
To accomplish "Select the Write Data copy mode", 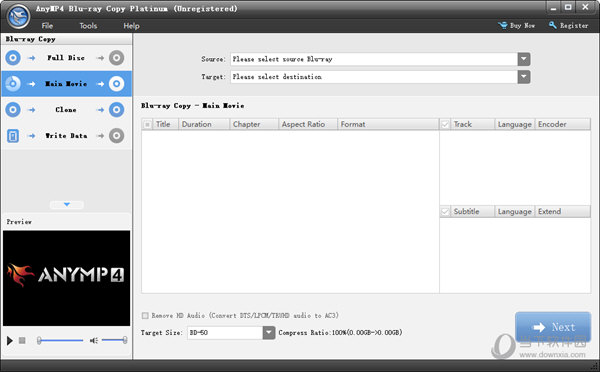I will [66, 136].
